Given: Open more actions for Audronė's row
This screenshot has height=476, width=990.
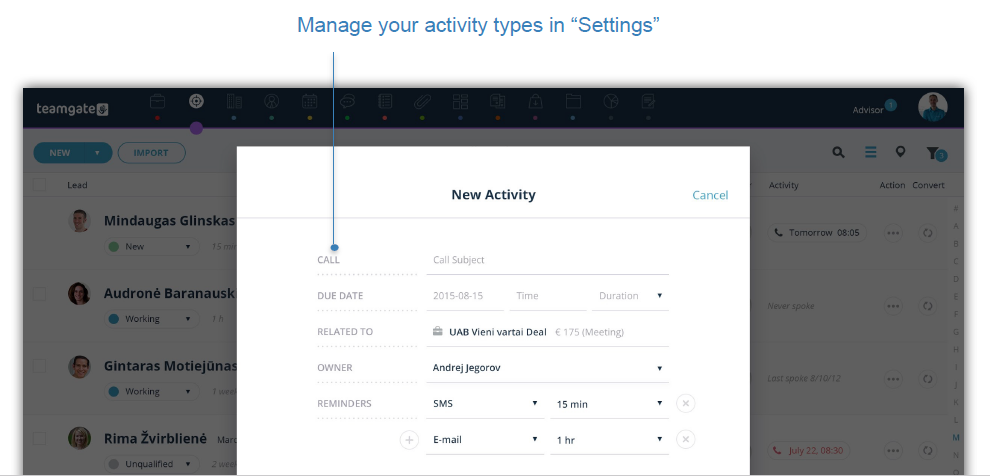Looking at the screenshot, I should coord(892,306).
